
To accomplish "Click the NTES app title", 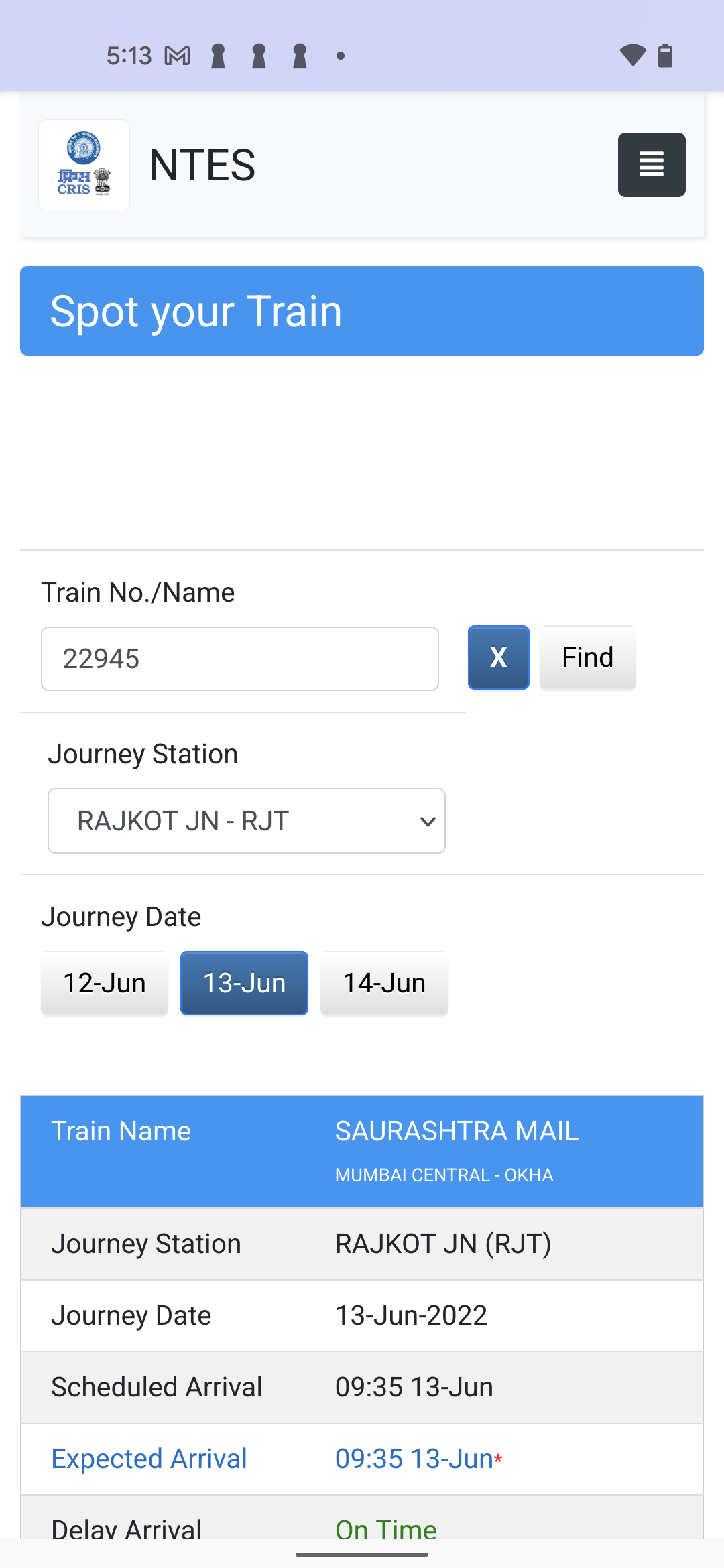I will [201, 165].
